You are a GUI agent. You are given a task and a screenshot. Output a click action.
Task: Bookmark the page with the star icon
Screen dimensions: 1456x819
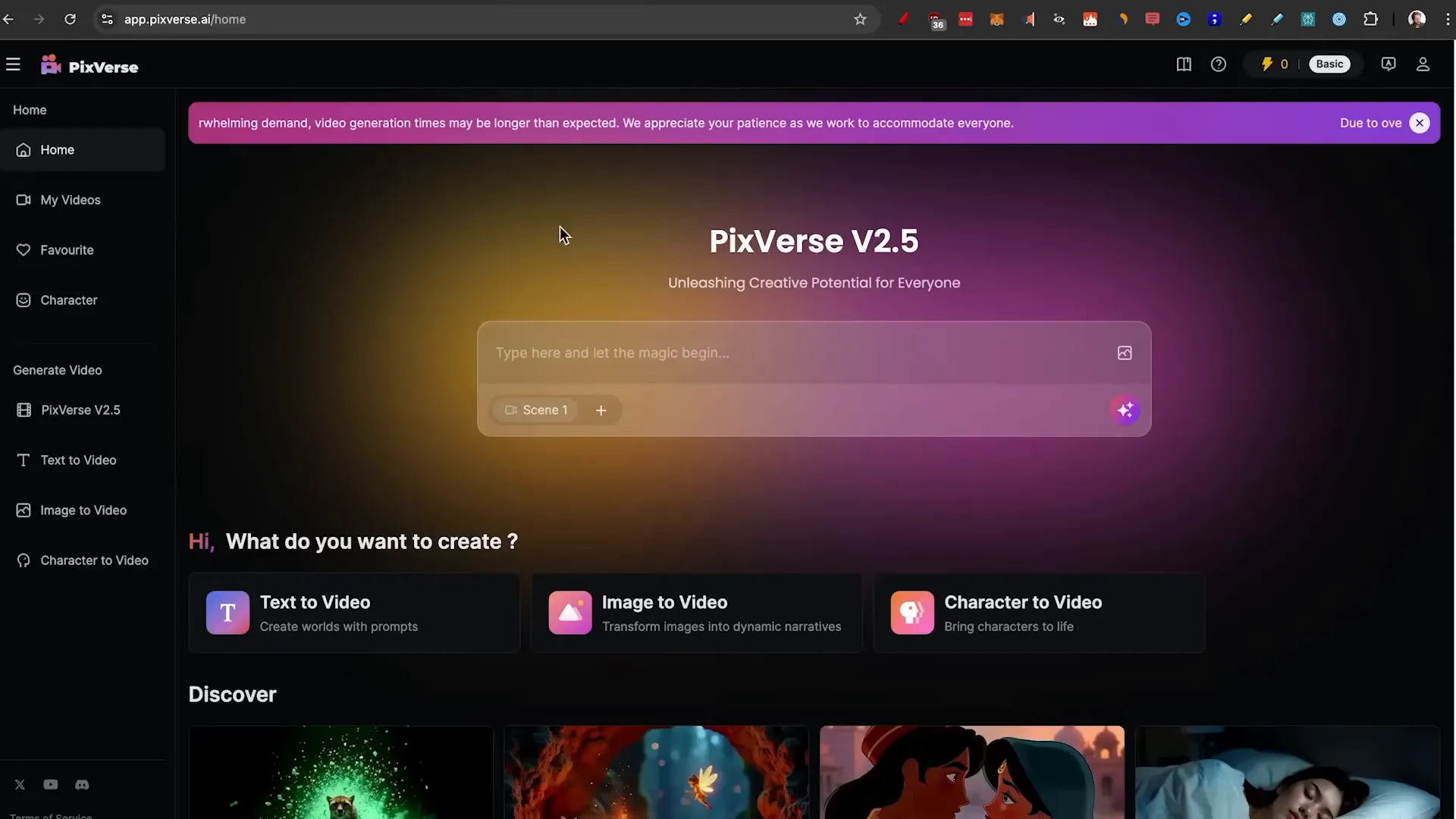pos(860,19)
